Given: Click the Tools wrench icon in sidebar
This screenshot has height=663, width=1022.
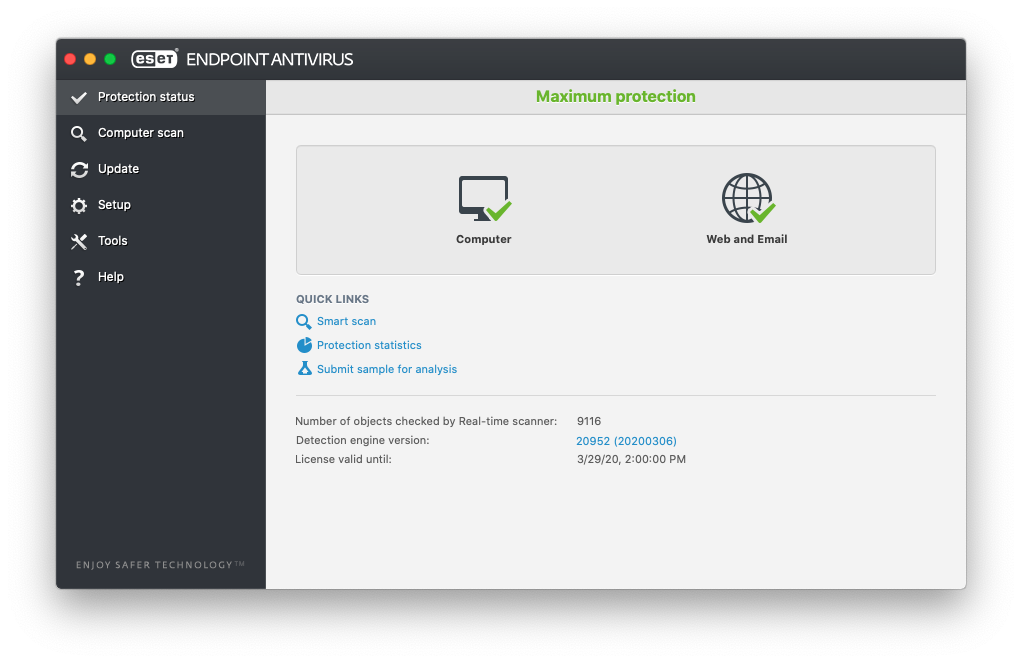Looking at the screenshot, I should (x=79, y=241).
